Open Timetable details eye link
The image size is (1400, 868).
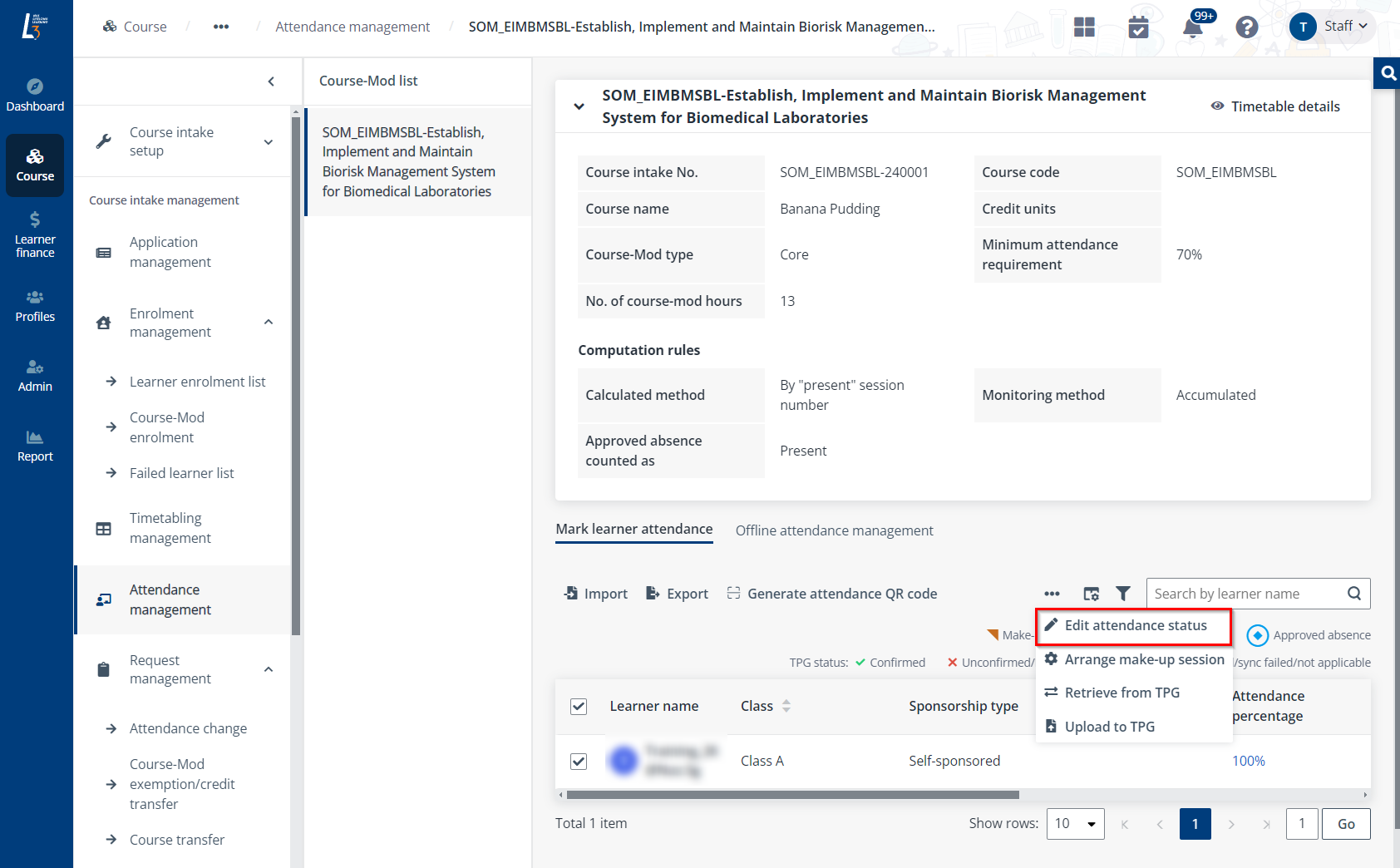pyautogui.click(x=1275, y=106)
